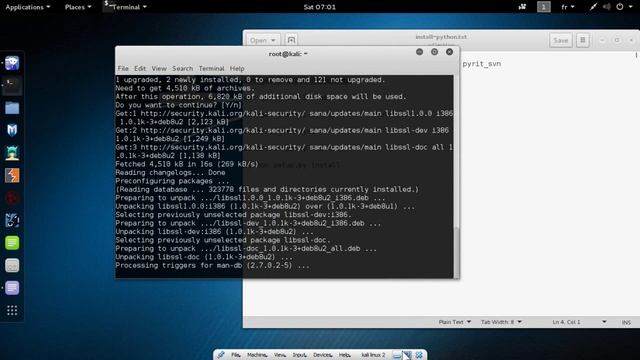Open the green notes dock icon
This screenshot has width=640, height=360.
[12, 243]
